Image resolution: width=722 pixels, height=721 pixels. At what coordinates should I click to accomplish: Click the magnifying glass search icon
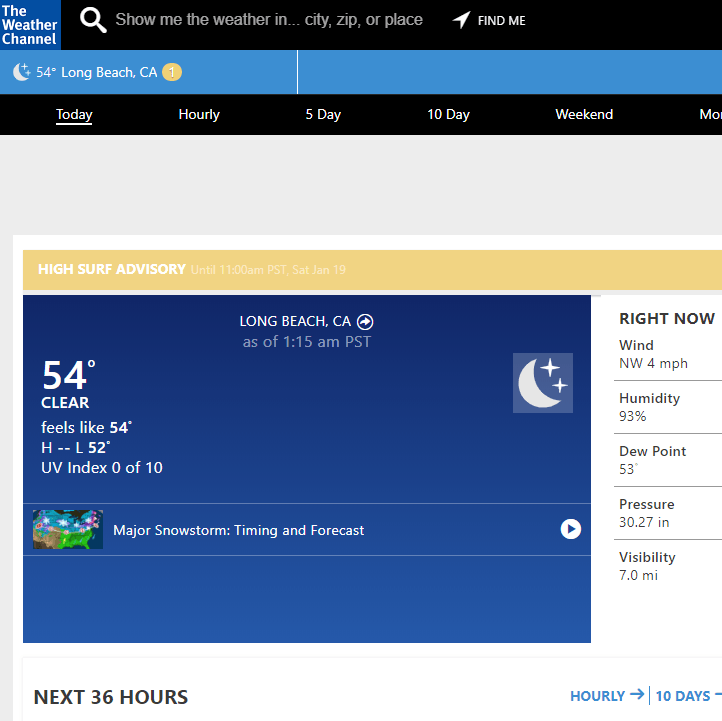coord(93,20)
